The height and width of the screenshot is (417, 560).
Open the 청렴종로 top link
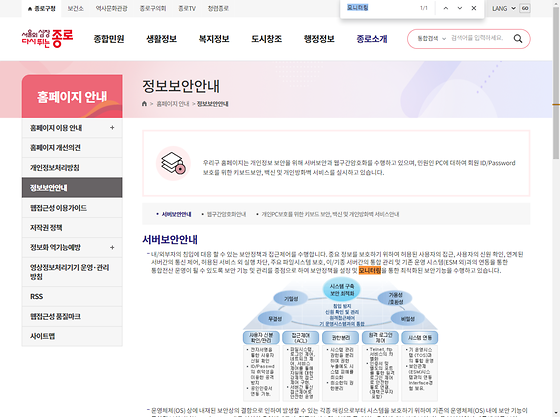tap(218, 9)
